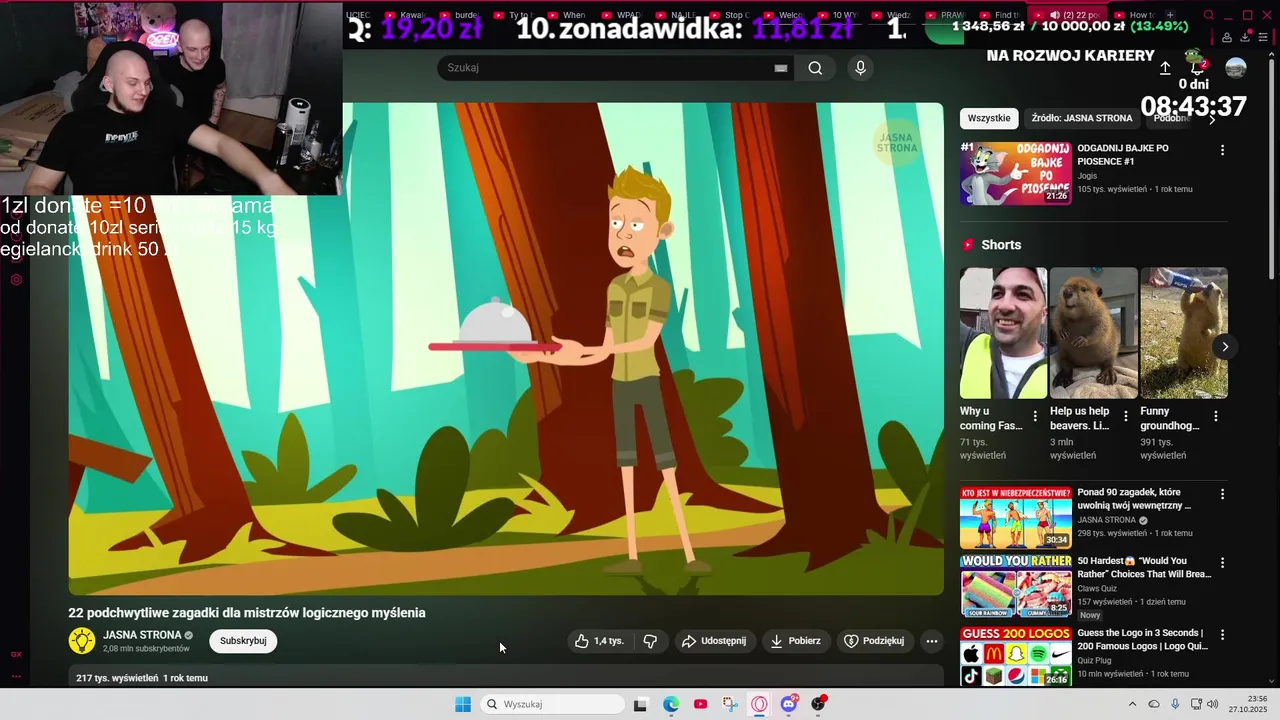This screenshot has width=1280, height=720.
Task: Open options for 50 Hardest video
Action: [1222, 563]
